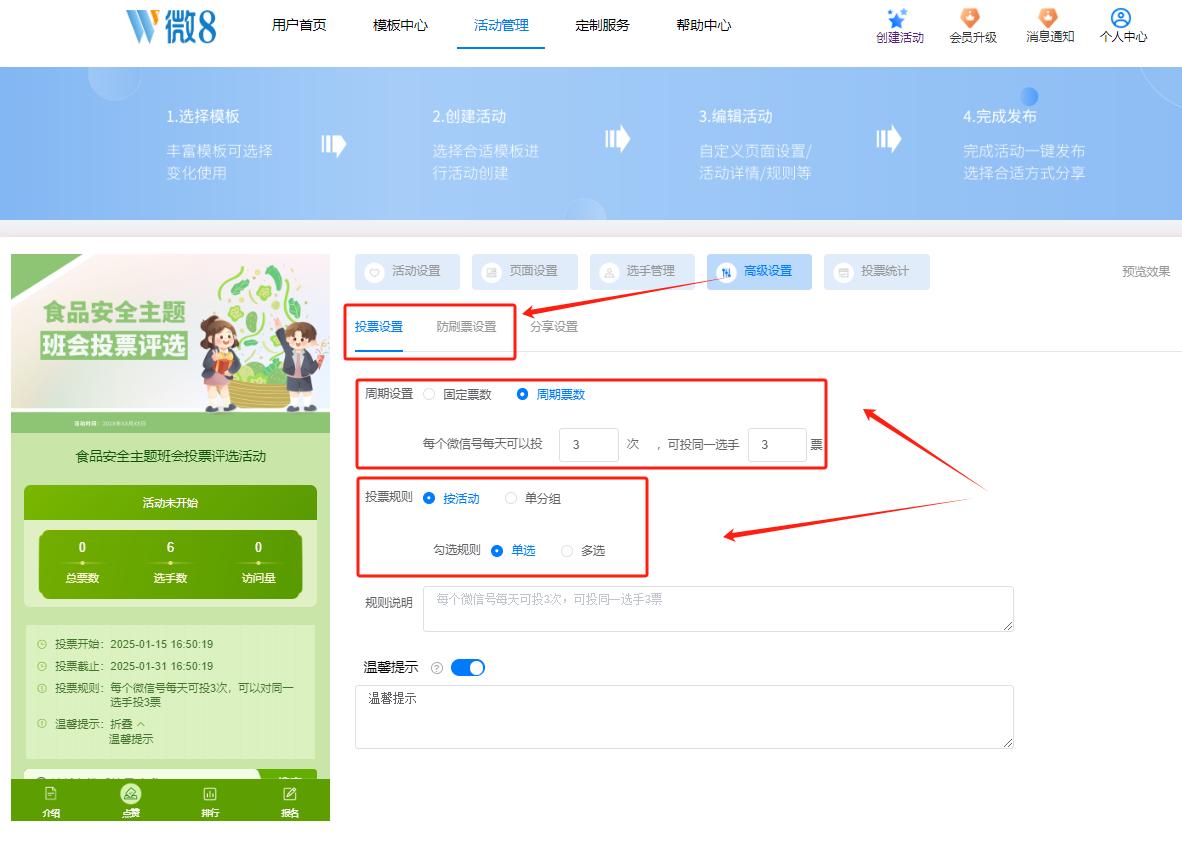Viewport: 1182px width, 842px height.
Task: Select 单分组 voting rule radio
Action: pyautogui.click(x=510, y=498)
